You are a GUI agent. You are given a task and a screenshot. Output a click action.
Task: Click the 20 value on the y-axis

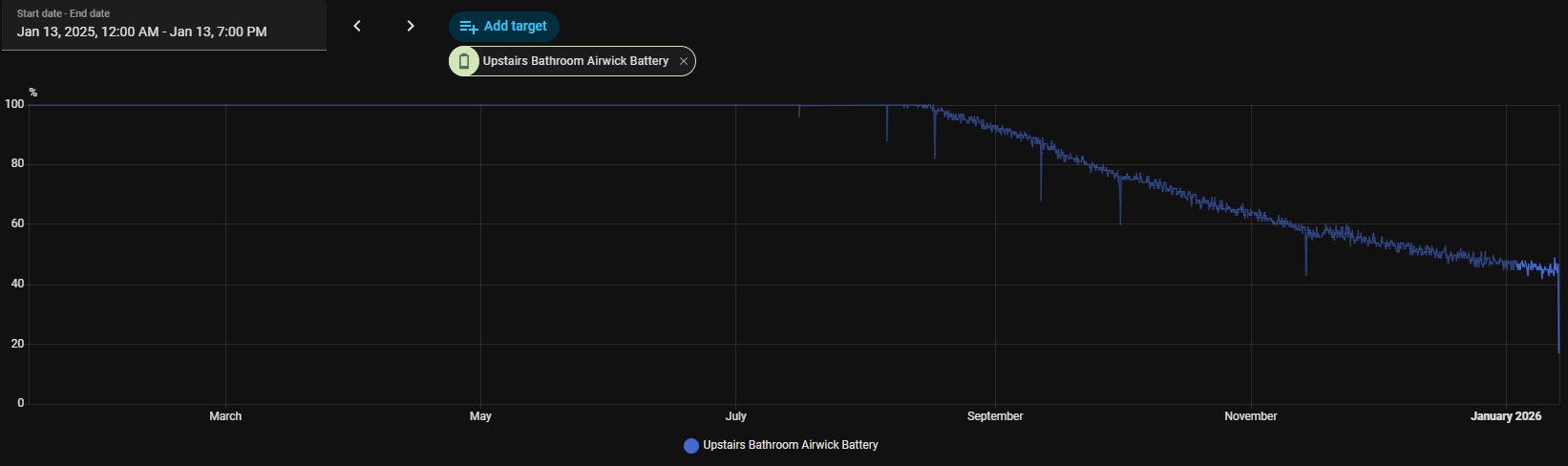pyautogui.click(x=18, y=344)
